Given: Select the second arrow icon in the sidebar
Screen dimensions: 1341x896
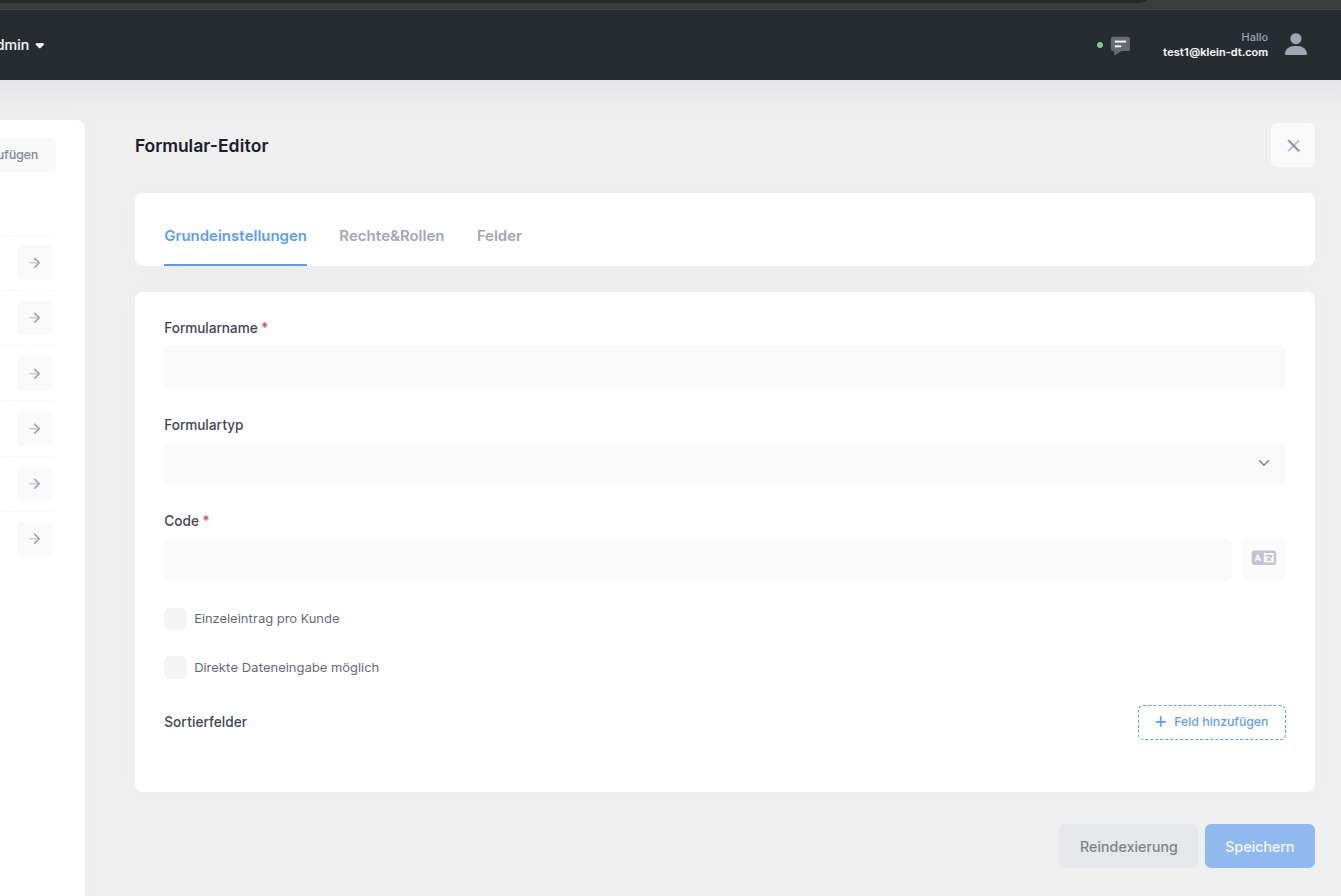Looking at the screenshot, I should click(x=33, y=317).
